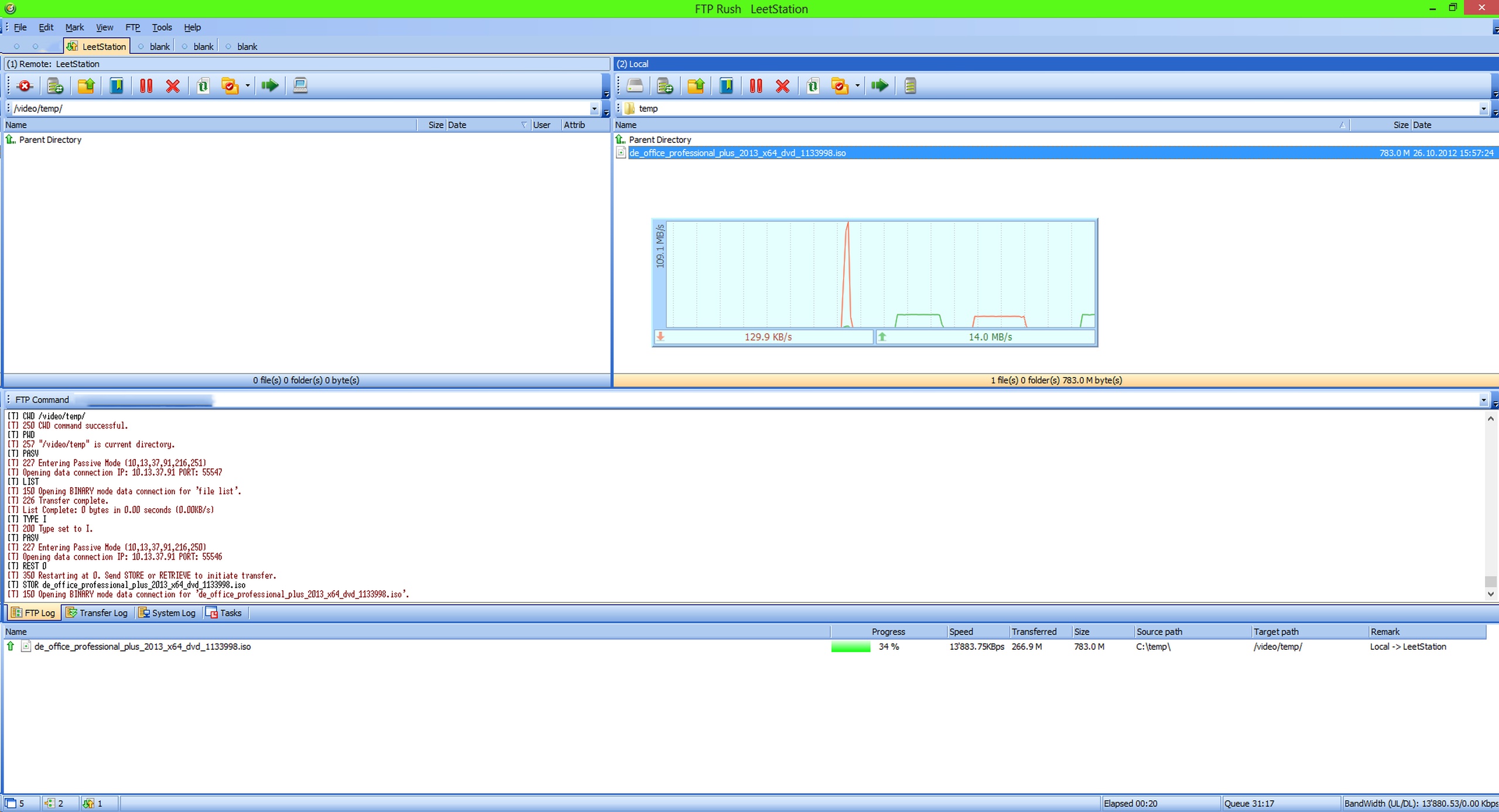
Task: Click the 34% progress bar of transfer
Action: tap(851, 647)
